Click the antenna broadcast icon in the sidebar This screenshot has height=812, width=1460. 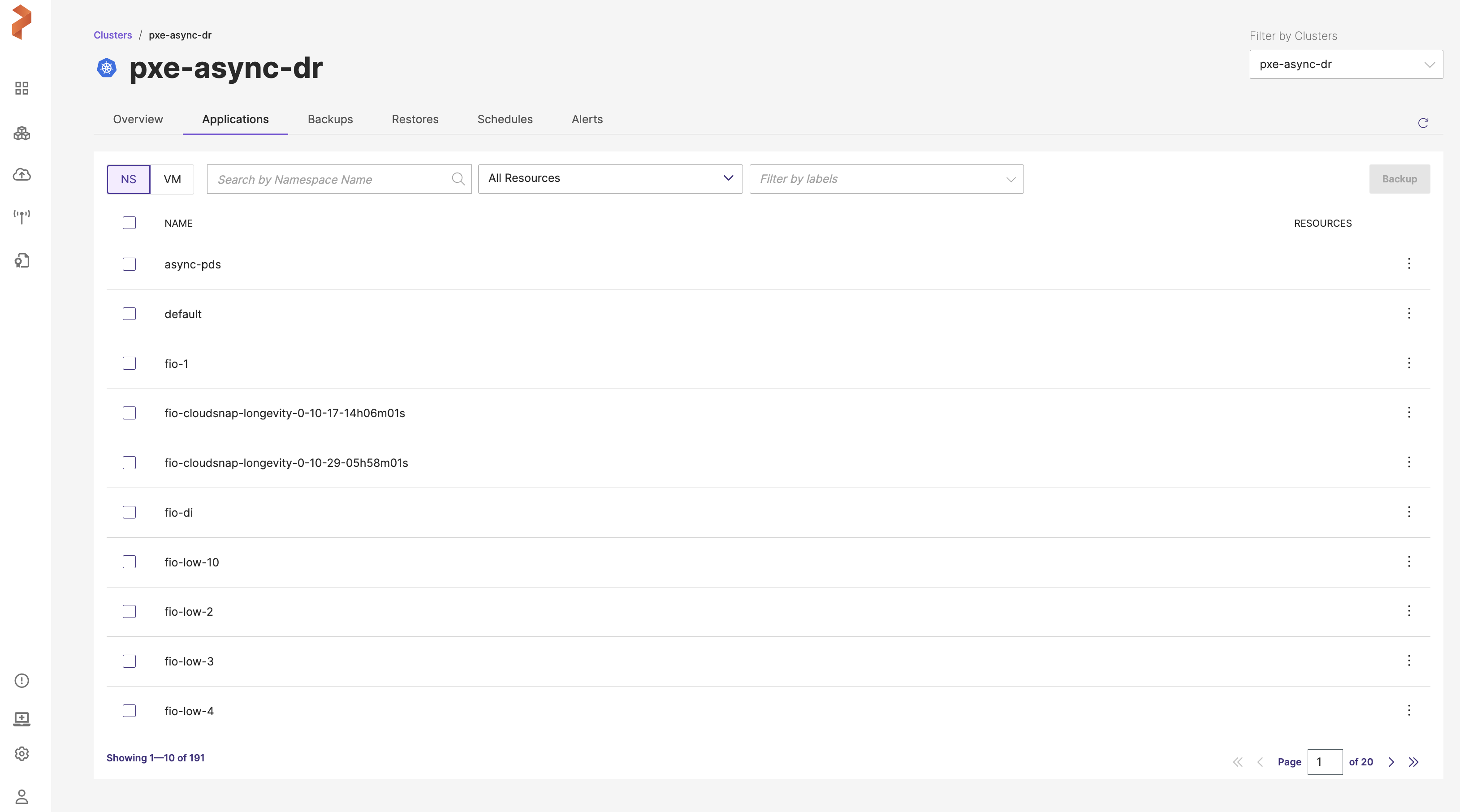point(22,216)
